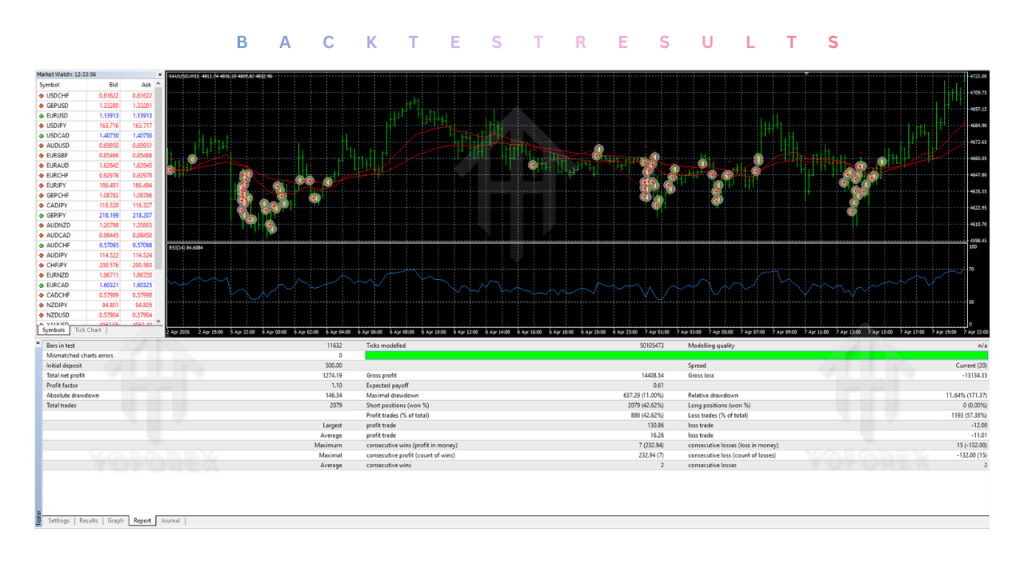Click Gross profit value 14408.54

coord(652,376)
